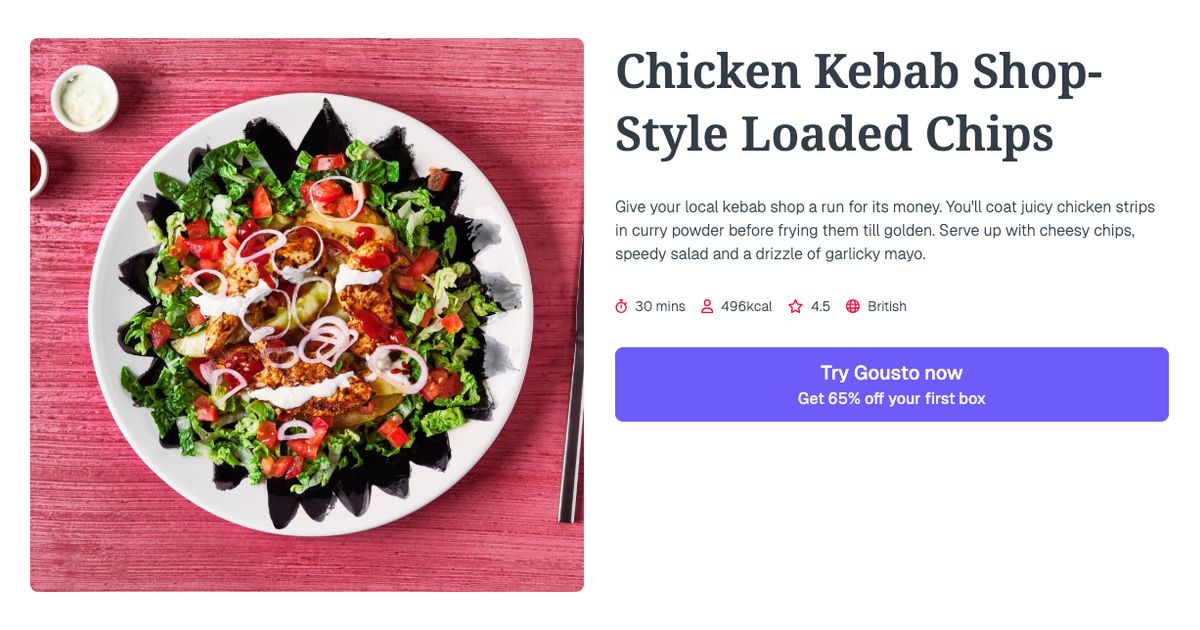
Task: Click the recipe title Chicken Kebab Shop-Style Loaded Chips
Action: pos(858,102)
